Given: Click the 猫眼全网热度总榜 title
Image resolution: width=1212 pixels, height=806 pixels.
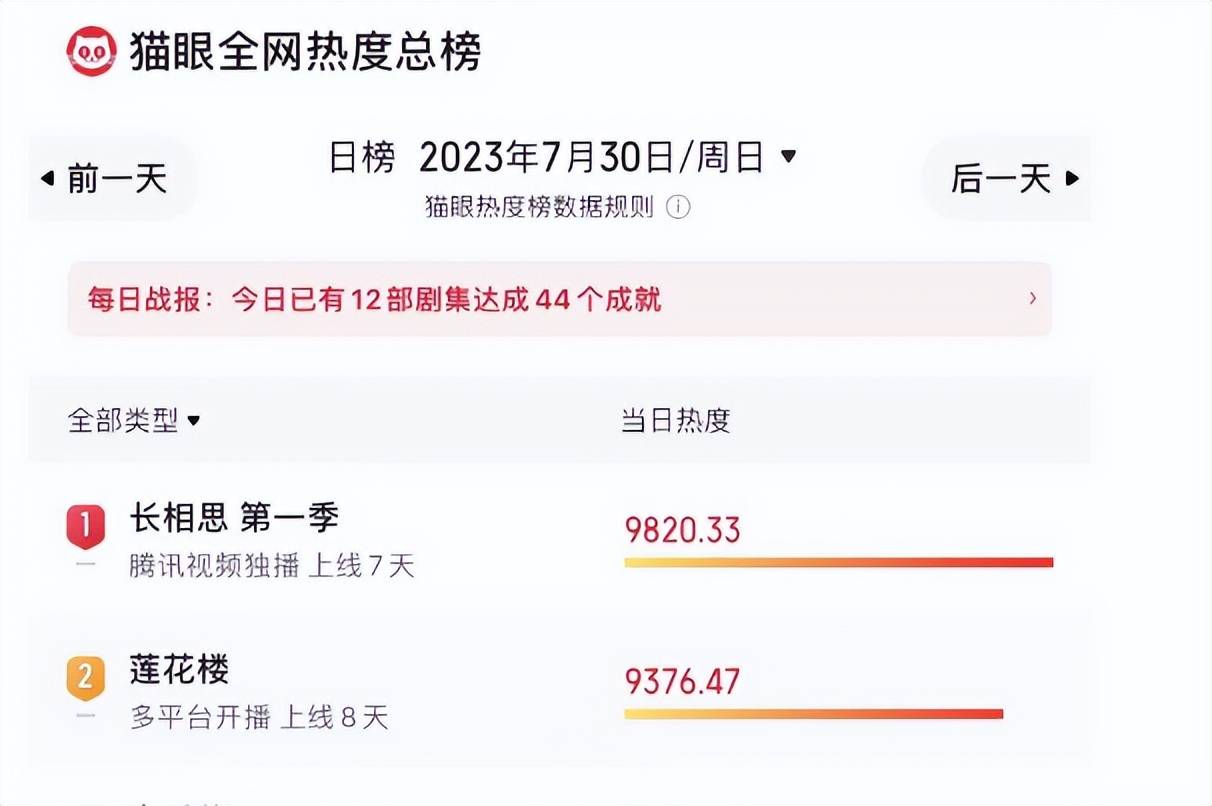Looking at the screenshot, I should click(x=305, y=51).
